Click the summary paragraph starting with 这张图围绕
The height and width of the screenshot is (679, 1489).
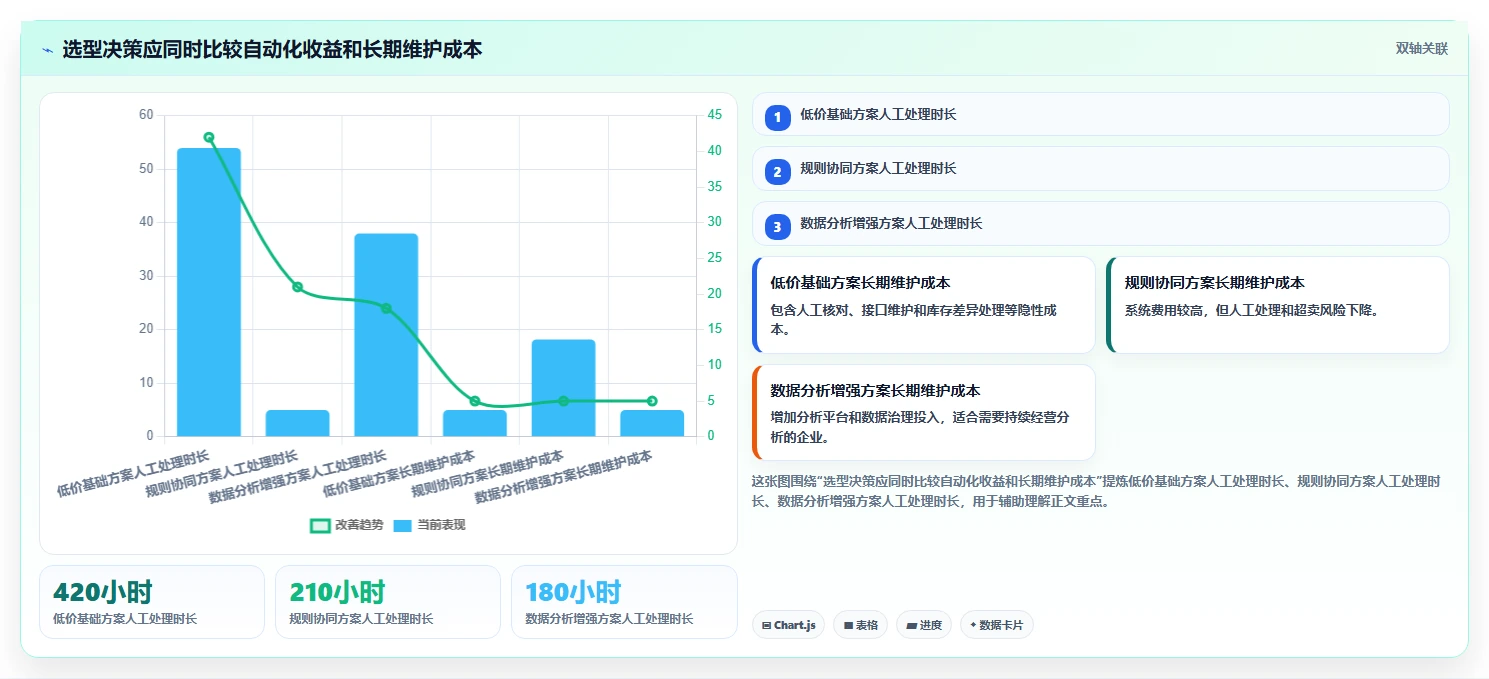pyautogui.click(x=1097, y=491)
